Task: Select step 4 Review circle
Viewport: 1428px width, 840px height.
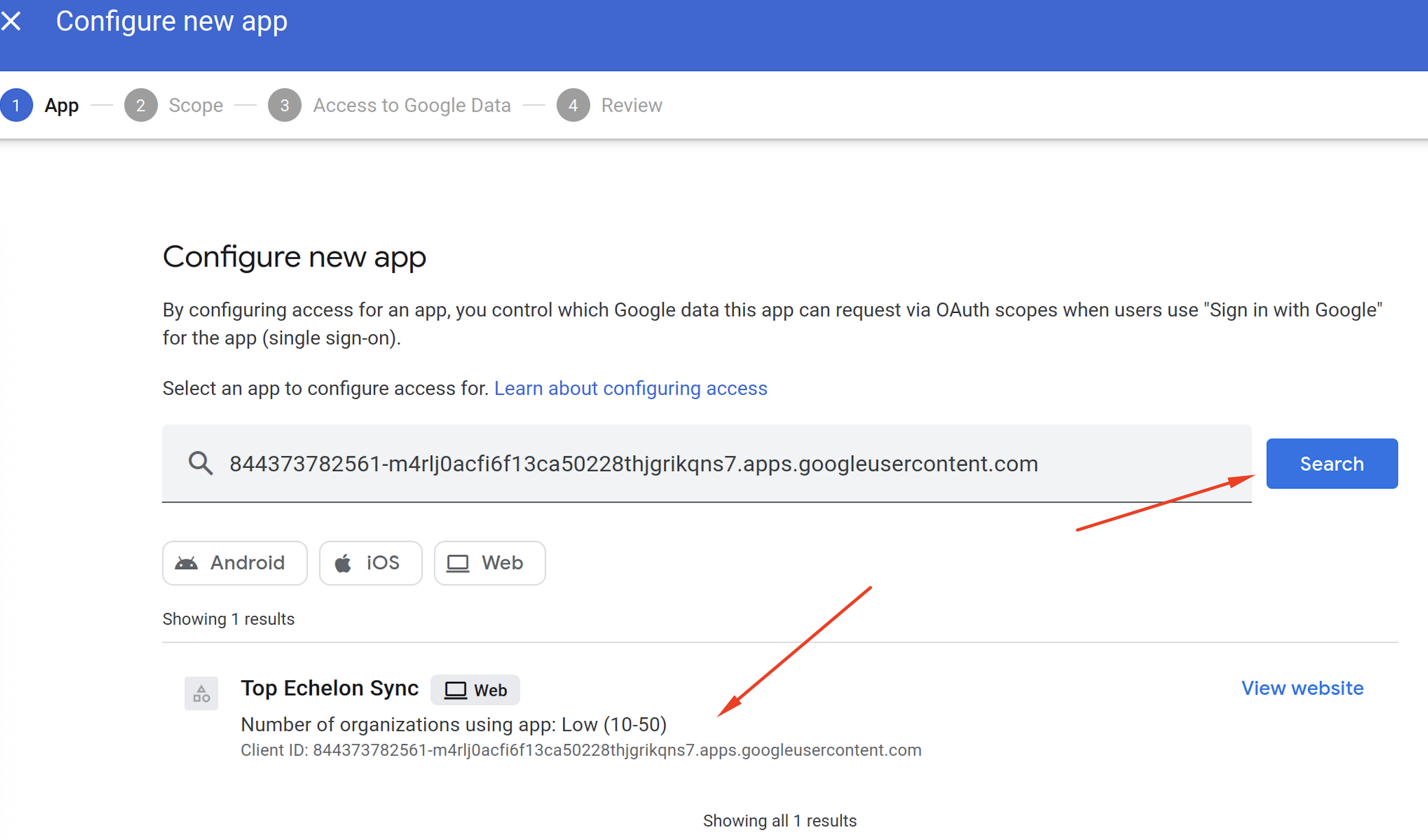Action: 573,106
